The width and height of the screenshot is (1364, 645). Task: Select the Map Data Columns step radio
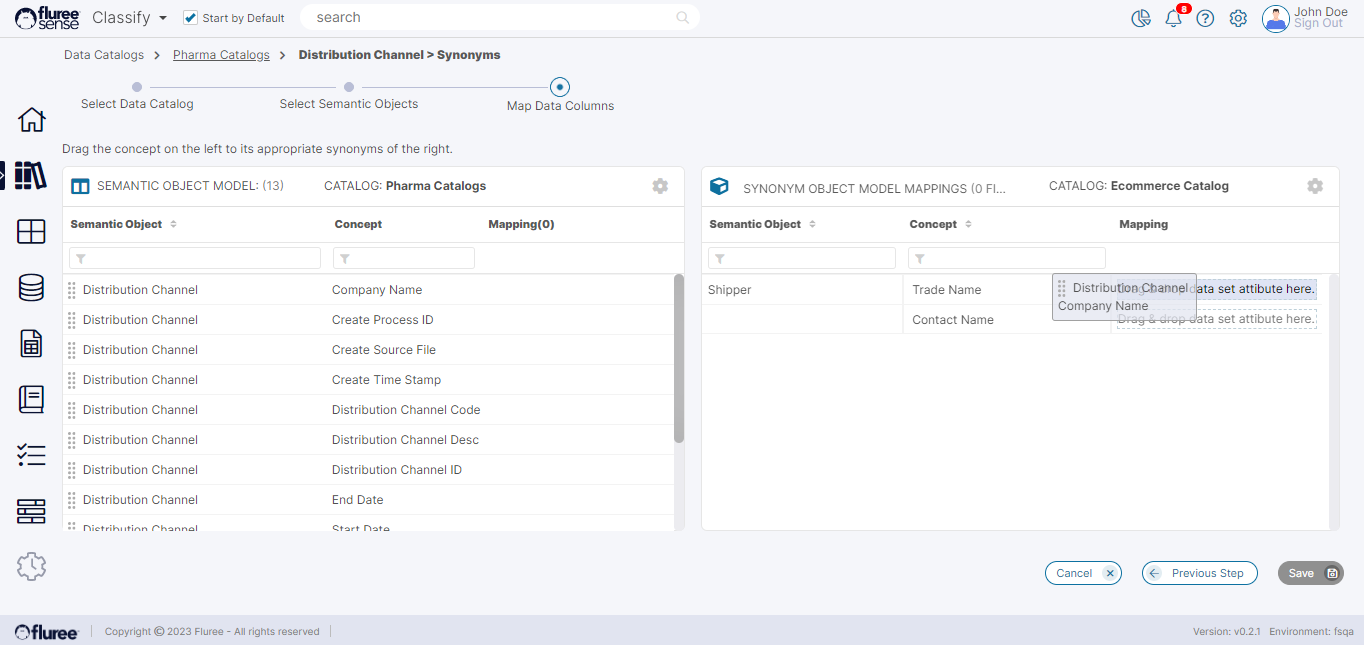point(561,87)
